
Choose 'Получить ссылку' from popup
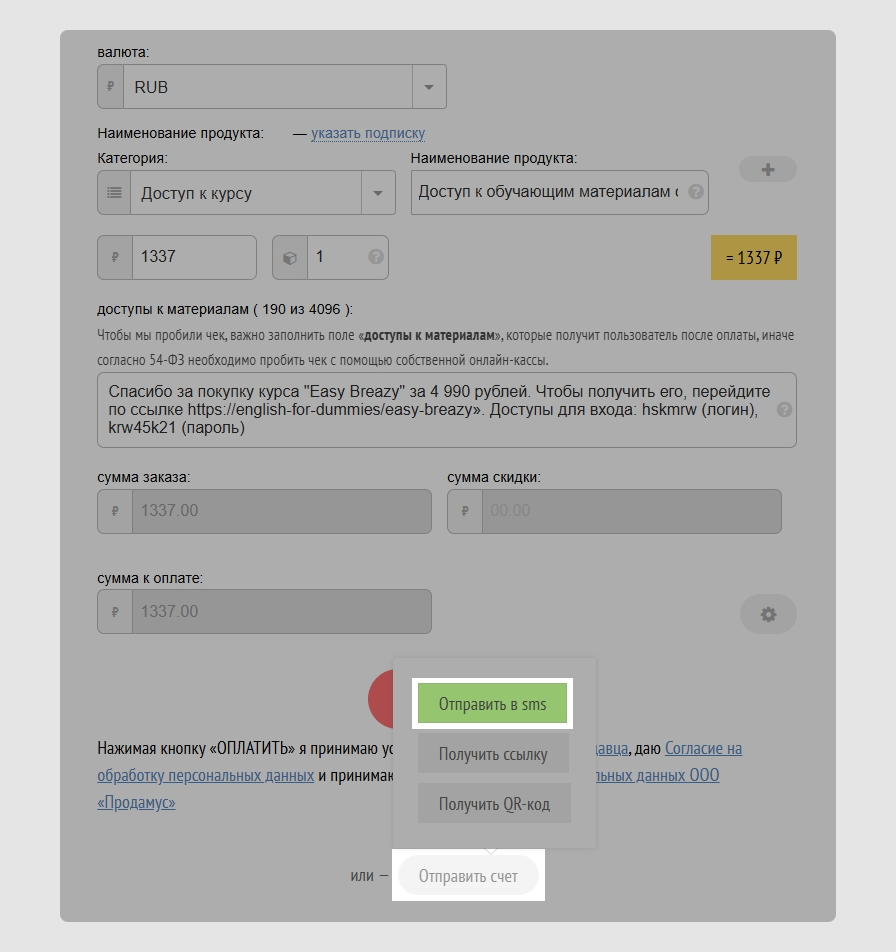pyautogui.click(x=492, y=754)
